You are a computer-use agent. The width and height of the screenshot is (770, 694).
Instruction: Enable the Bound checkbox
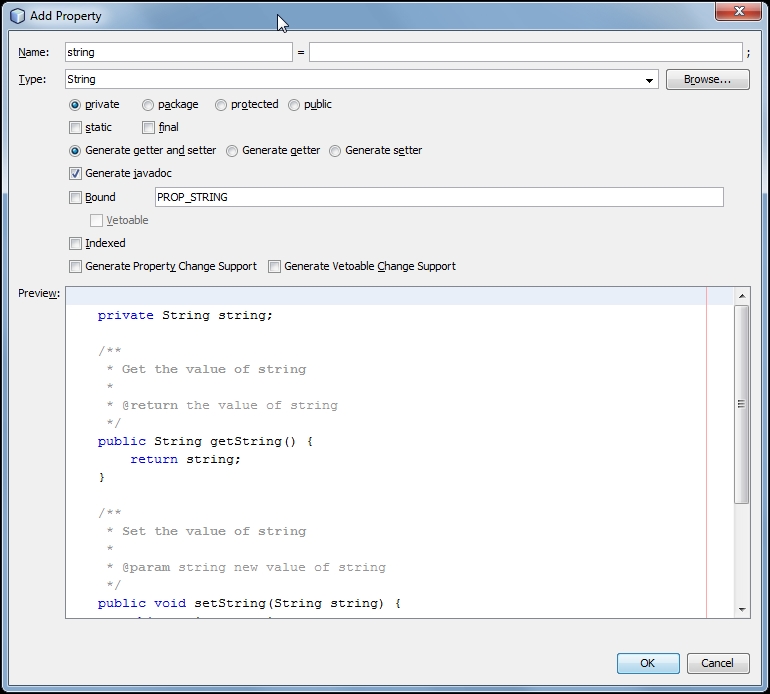75,197
